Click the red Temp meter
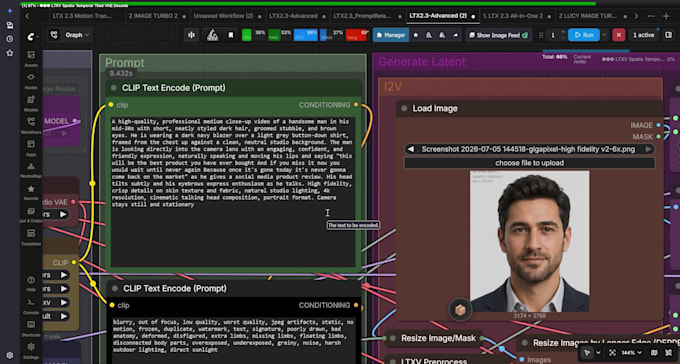 357,35
